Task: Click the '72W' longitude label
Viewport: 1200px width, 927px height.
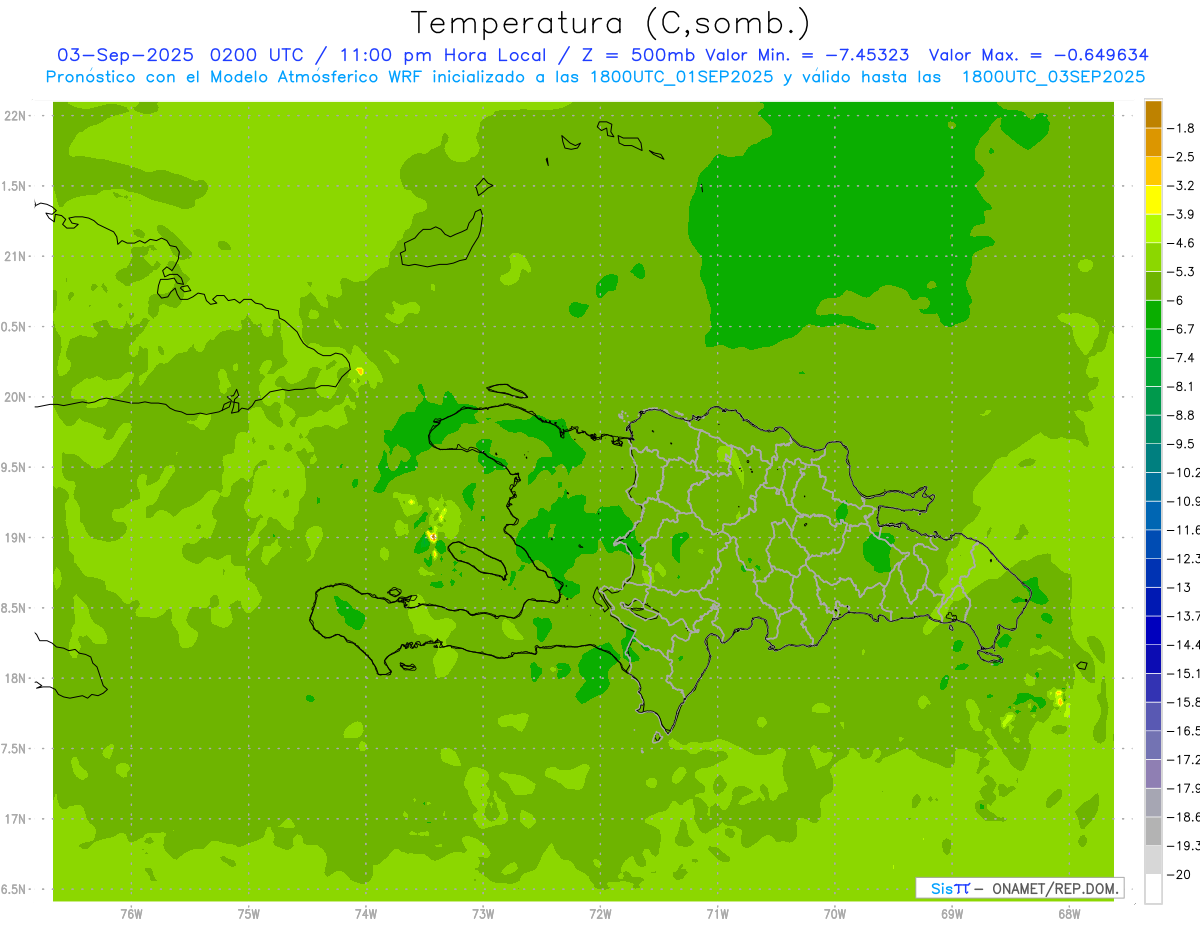Action: coord(600,914)
